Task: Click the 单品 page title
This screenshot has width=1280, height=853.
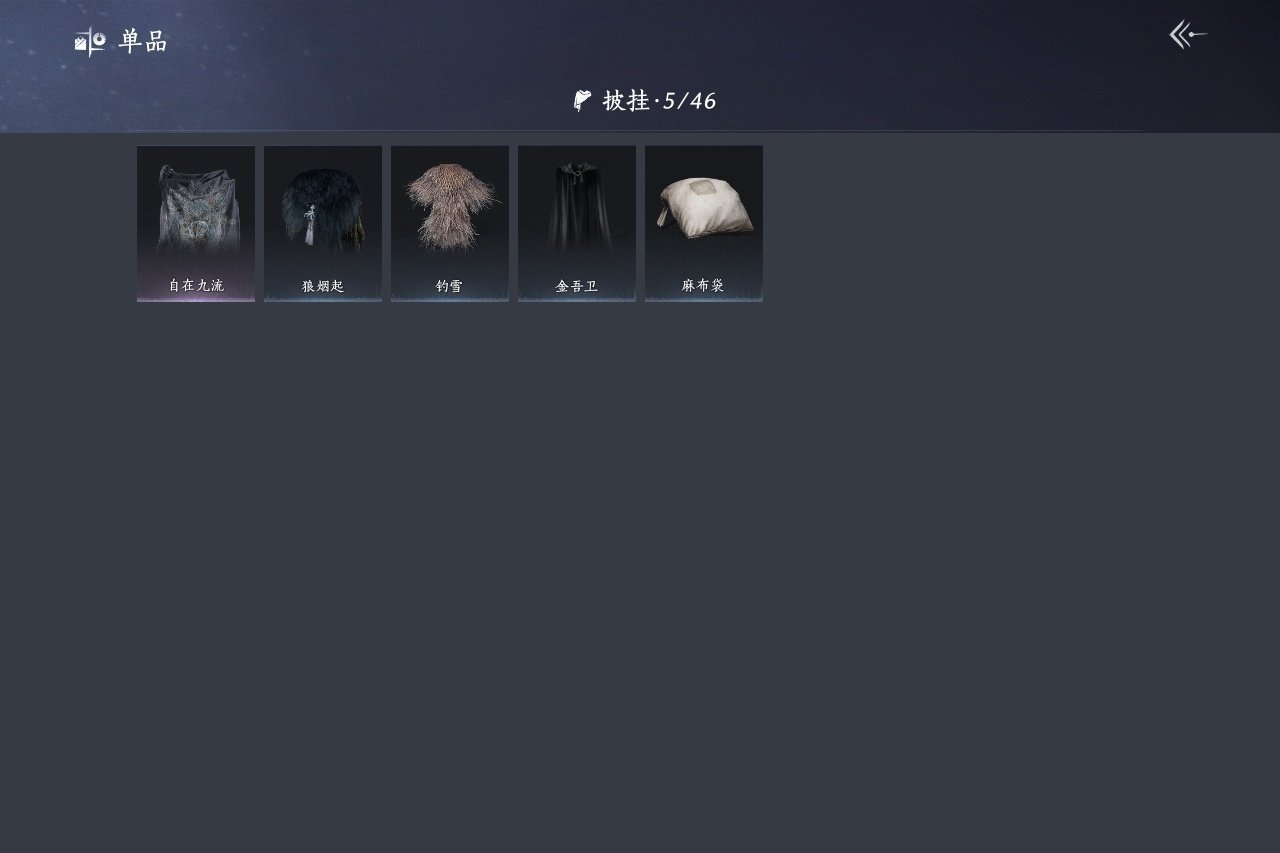Action: pos(143,41)
